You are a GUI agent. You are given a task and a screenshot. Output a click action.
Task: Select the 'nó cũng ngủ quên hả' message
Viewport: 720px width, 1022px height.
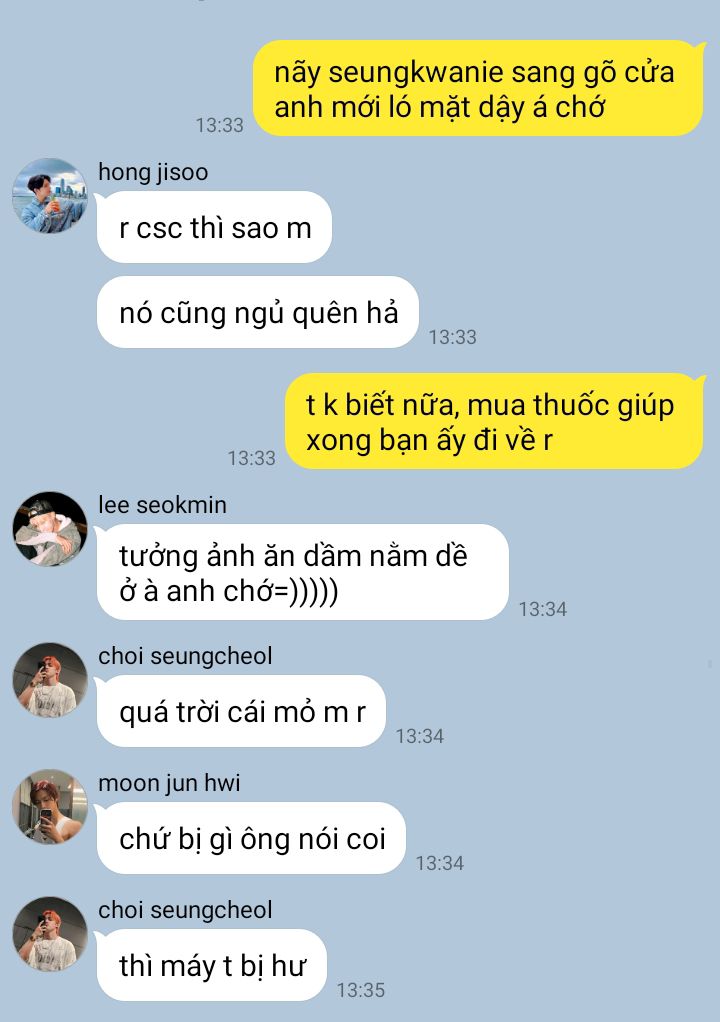click(x=257, y=312)
